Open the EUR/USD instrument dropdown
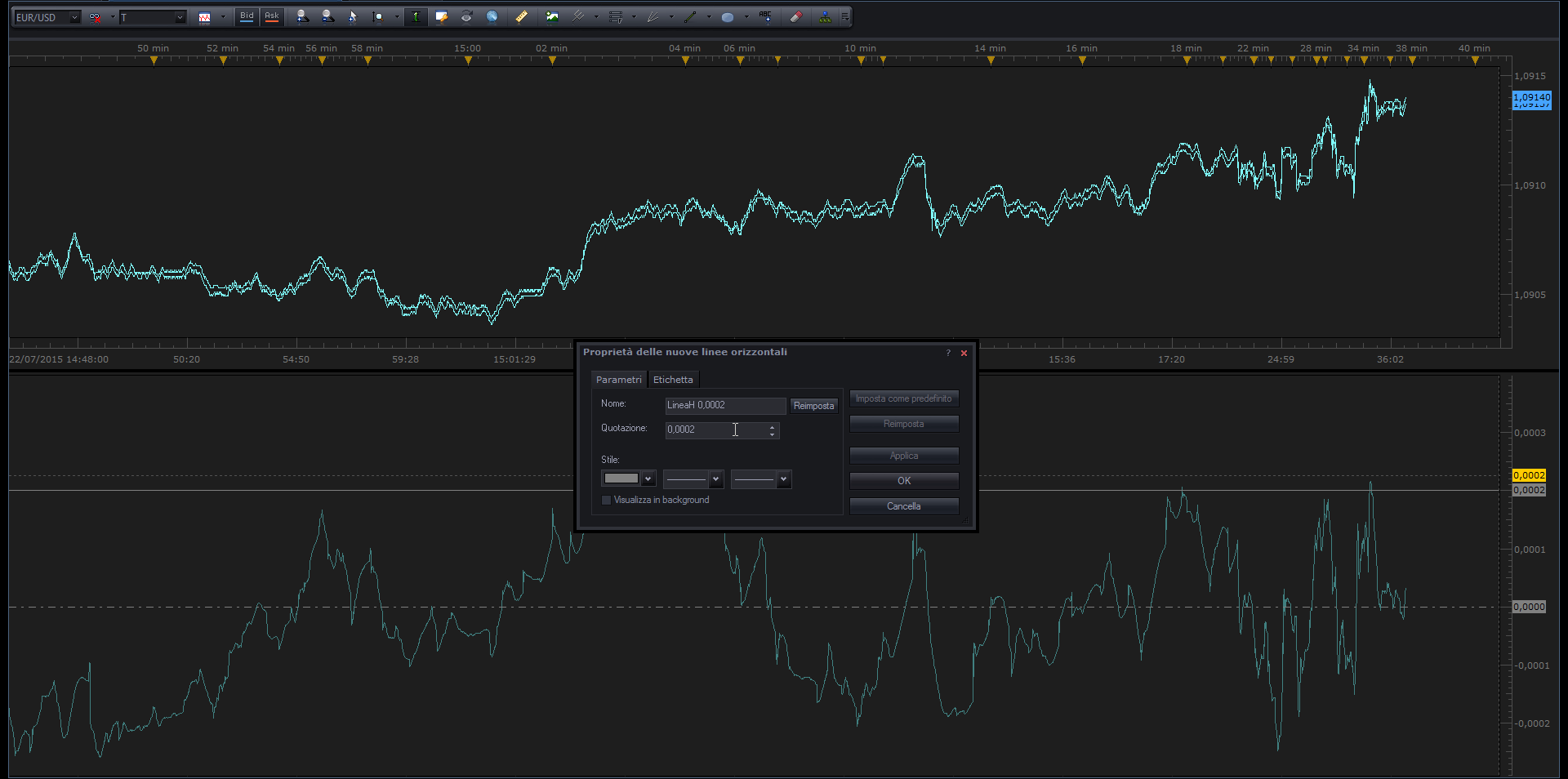 click(47, 17)
